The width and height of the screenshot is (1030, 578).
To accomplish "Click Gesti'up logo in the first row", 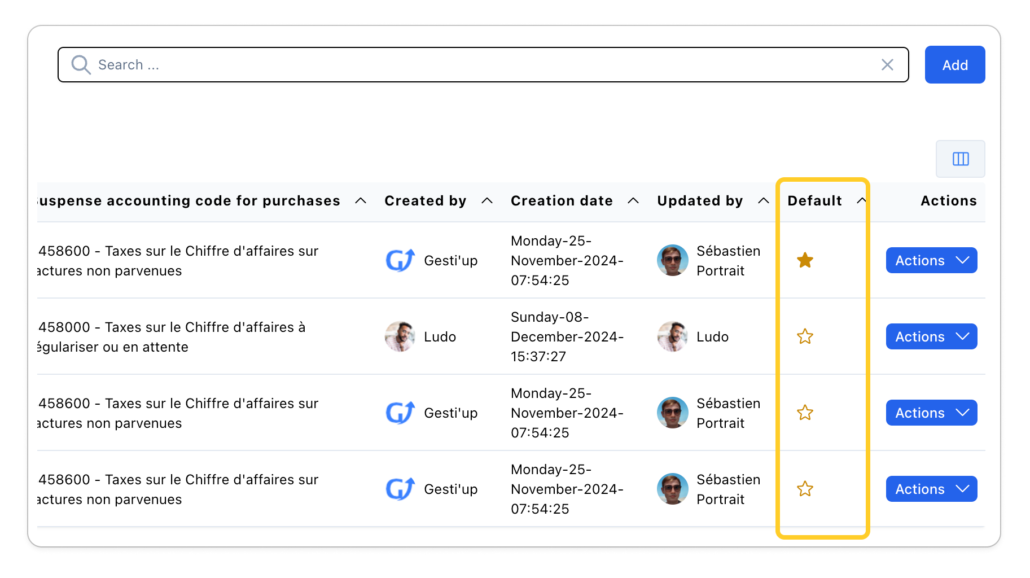I will click(400, 261).
